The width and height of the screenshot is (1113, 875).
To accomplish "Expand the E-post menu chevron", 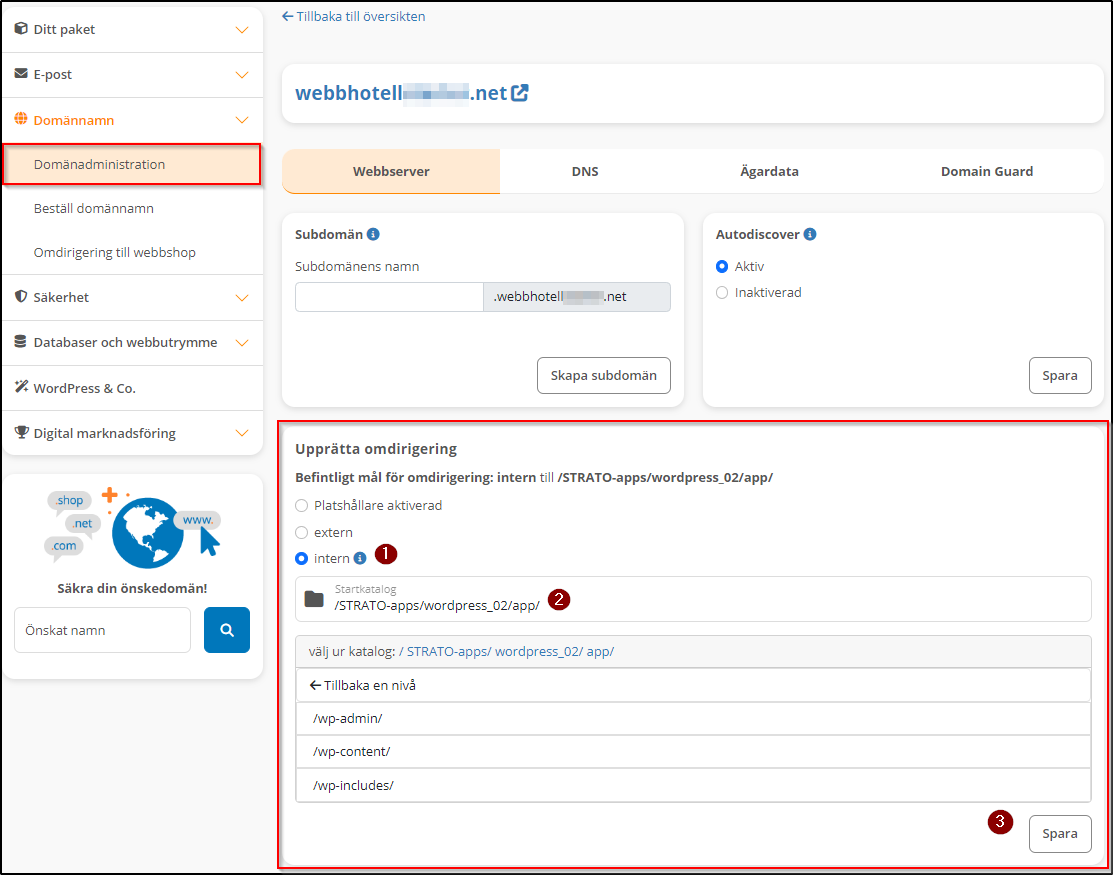I will click(x=241, y=75).
